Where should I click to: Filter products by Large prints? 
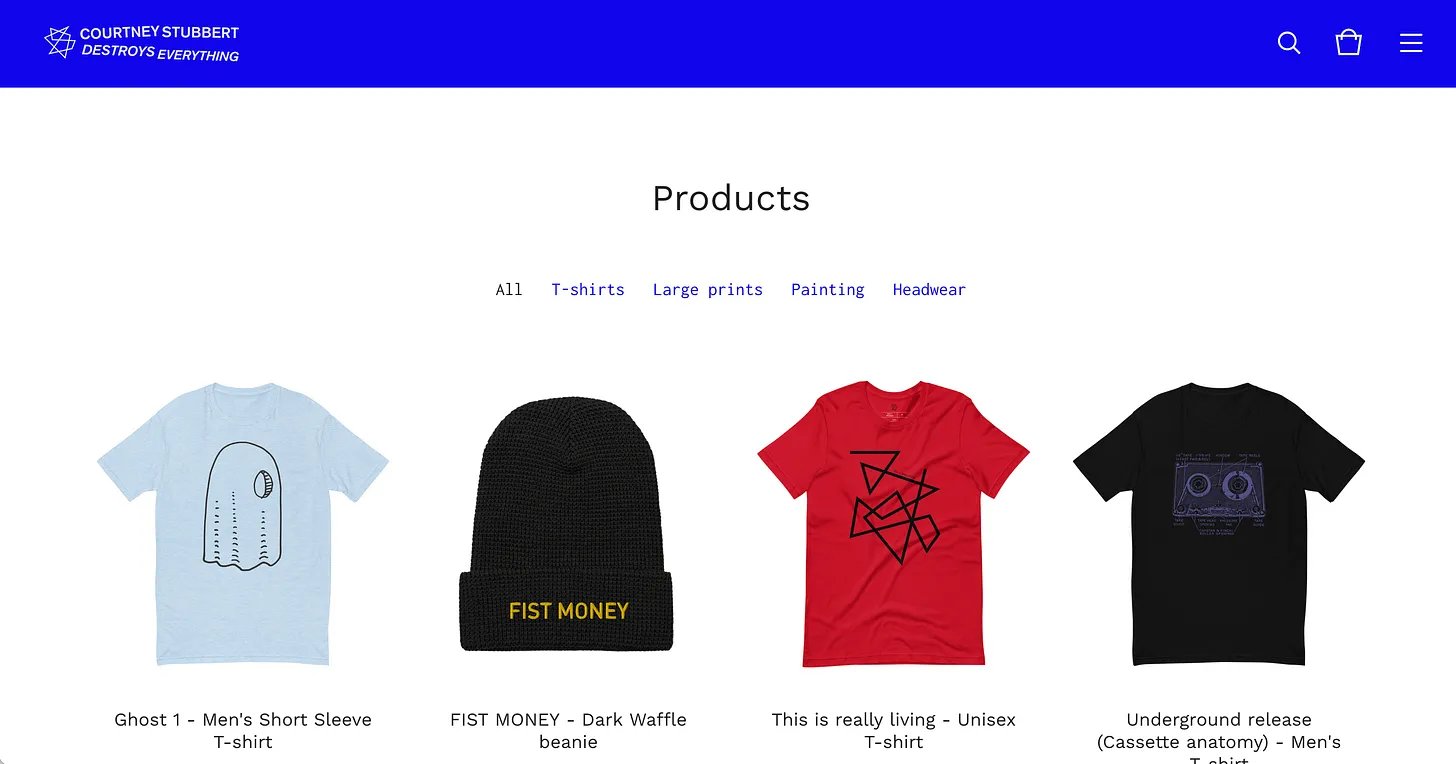coord(708,290)
